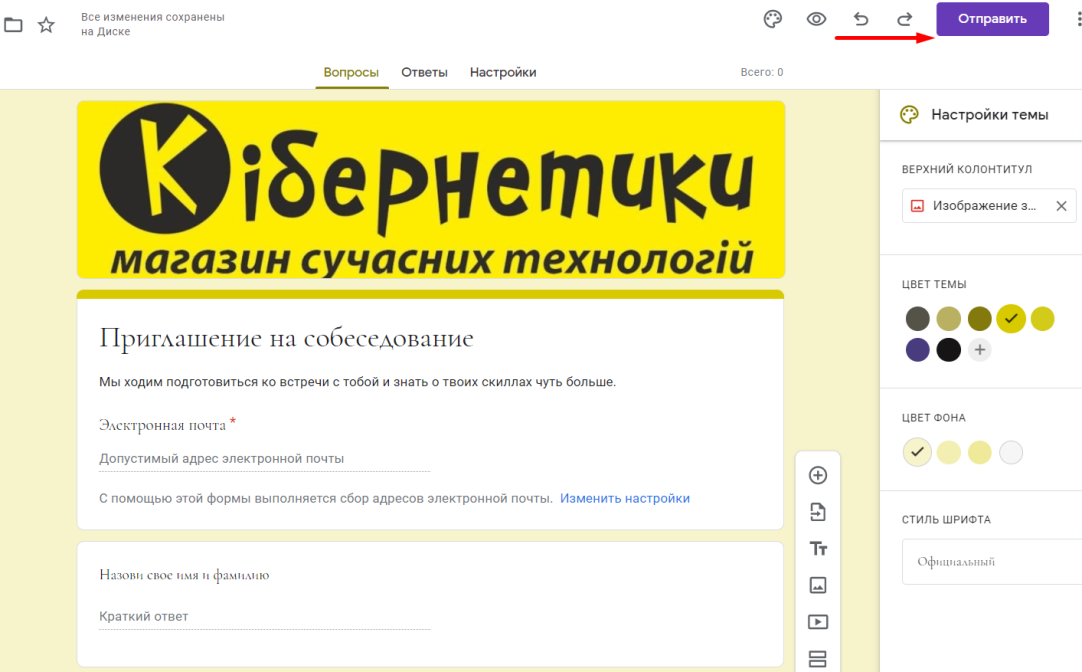
Task: Click the form description text
Action: coord(357,382)
